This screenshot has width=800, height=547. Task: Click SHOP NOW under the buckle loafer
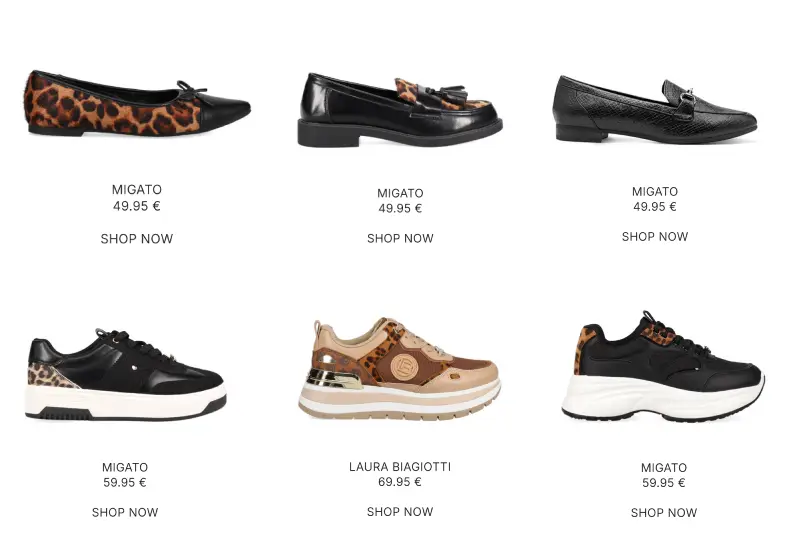pos(655,237)
